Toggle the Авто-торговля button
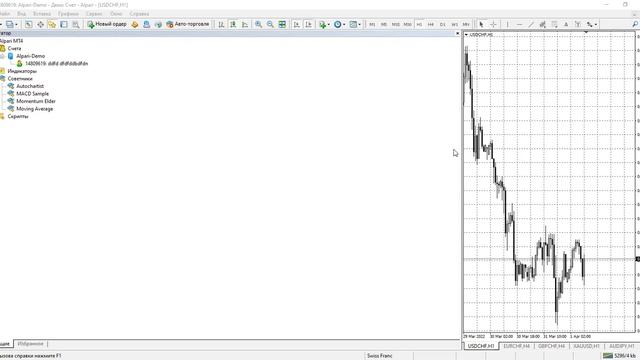The height and width of the screenshot is (360, 640). tap(188, 24)
